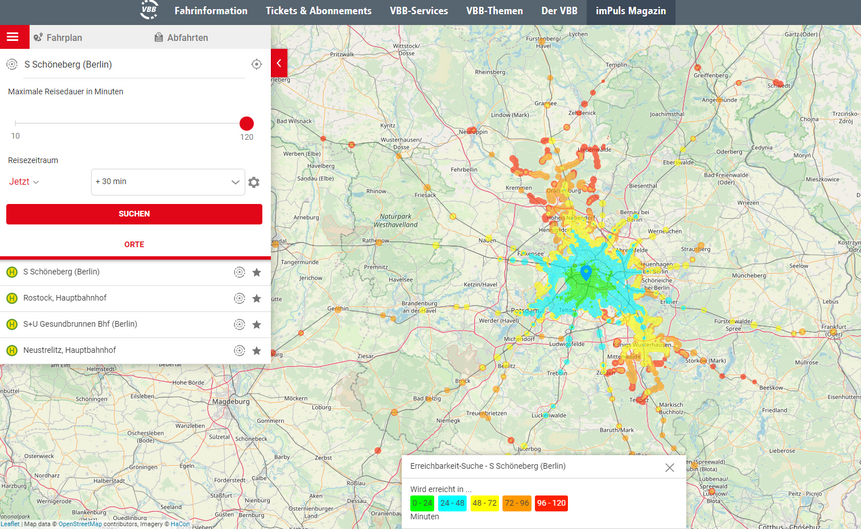Open the red hamburger menu
Screen dimensions: 861x529
point(13,37)
